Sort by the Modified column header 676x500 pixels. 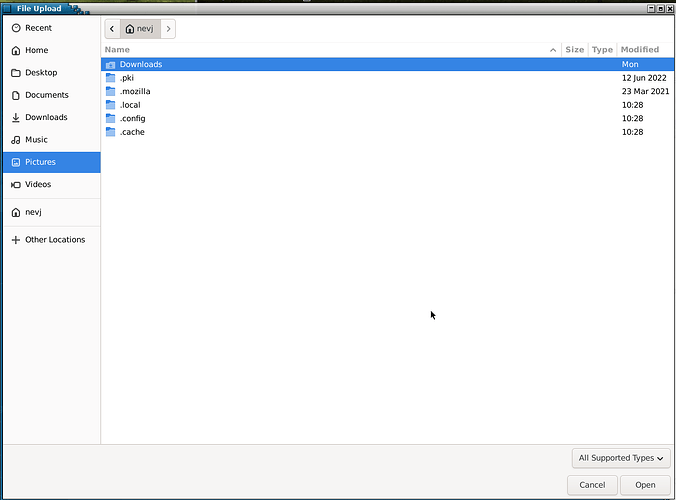pos(645,50)
